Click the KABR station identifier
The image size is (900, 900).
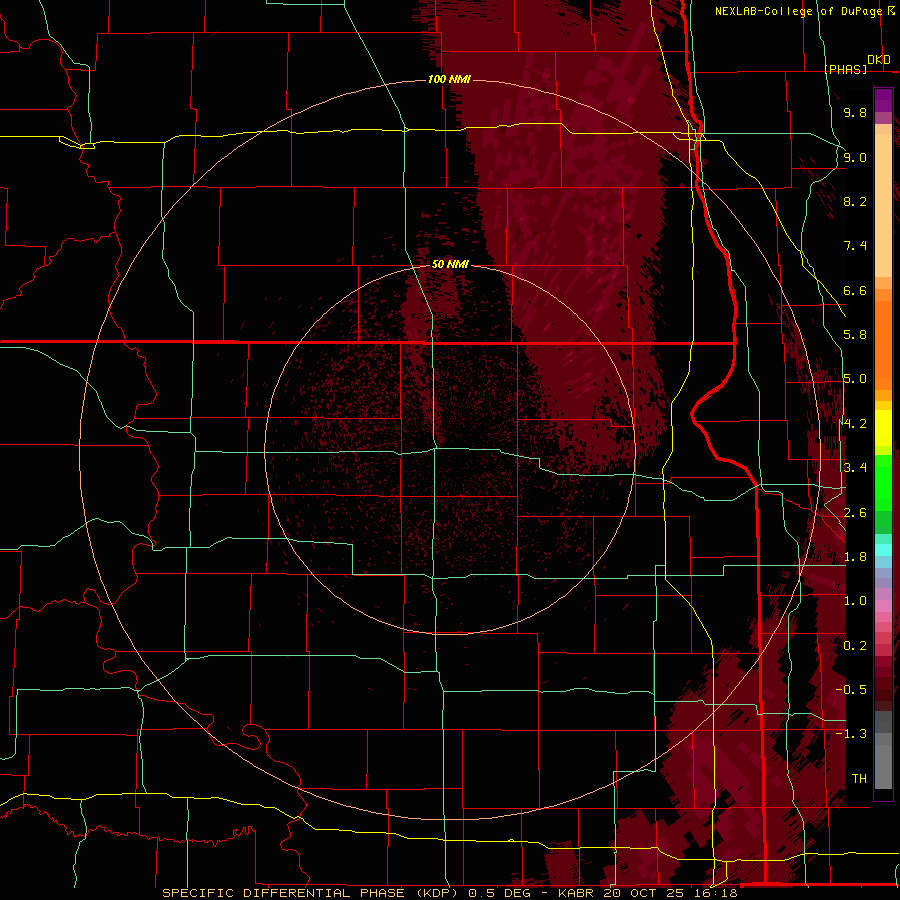pos(576,893)
